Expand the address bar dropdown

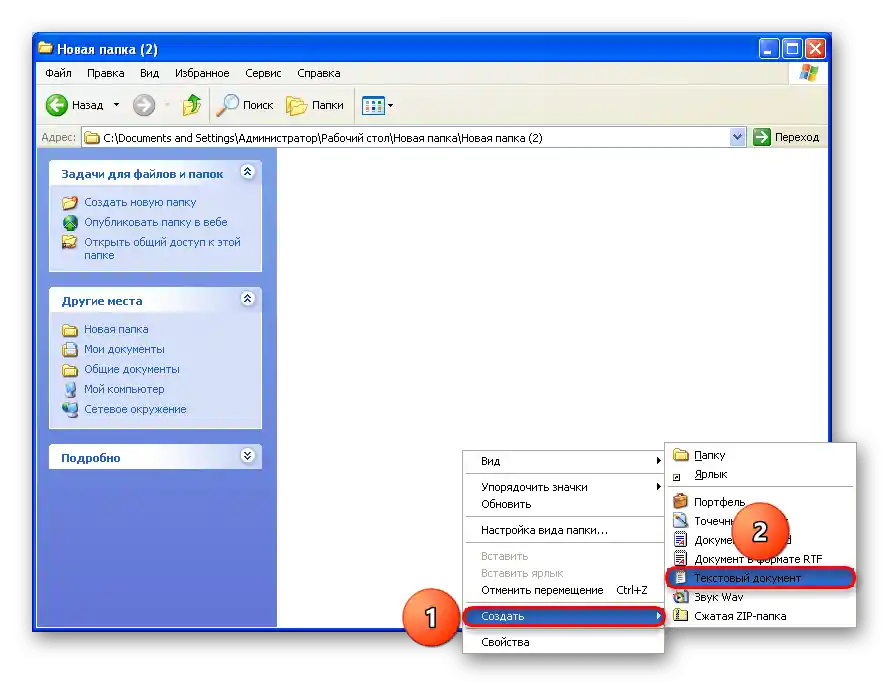point(737,137)
